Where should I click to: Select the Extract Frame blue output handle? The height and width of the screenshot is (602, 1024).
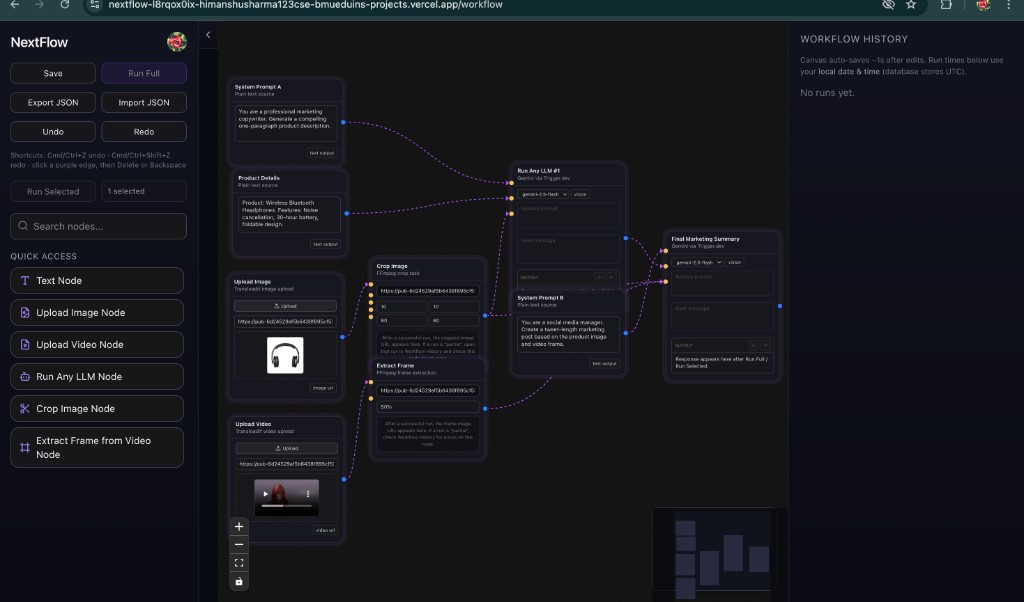(485, 408)
